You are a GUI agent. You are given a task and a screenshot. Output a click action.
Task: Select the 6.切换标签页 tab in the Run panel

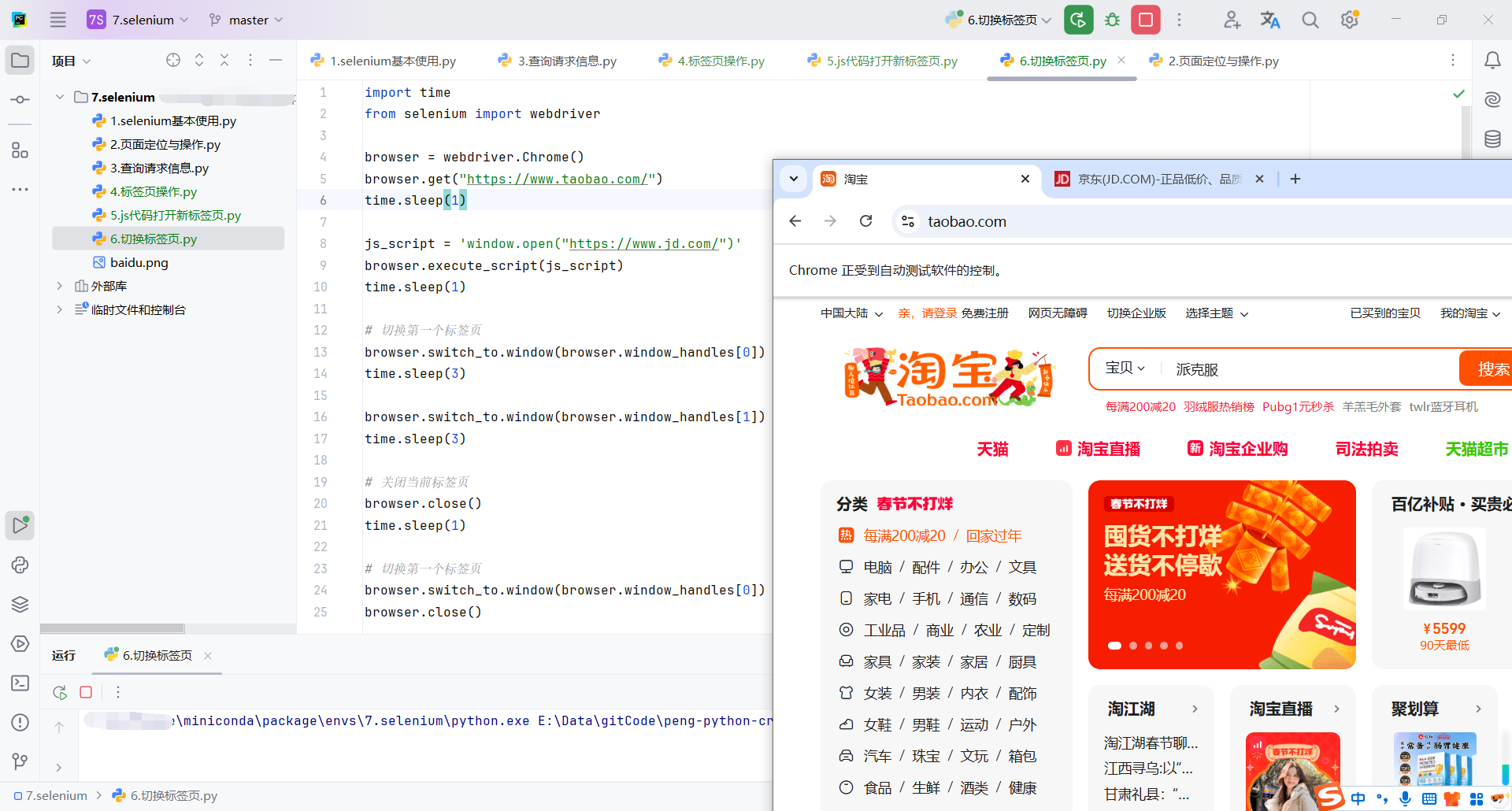157,655
